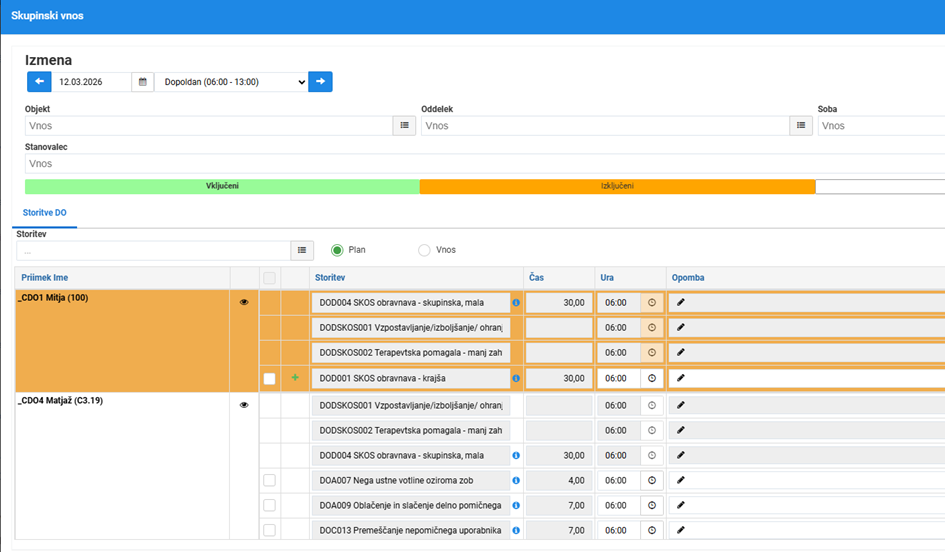This screenshot has height=552, width=945.
Task: Check the select-all header checkbox
Action: point(269,278)
